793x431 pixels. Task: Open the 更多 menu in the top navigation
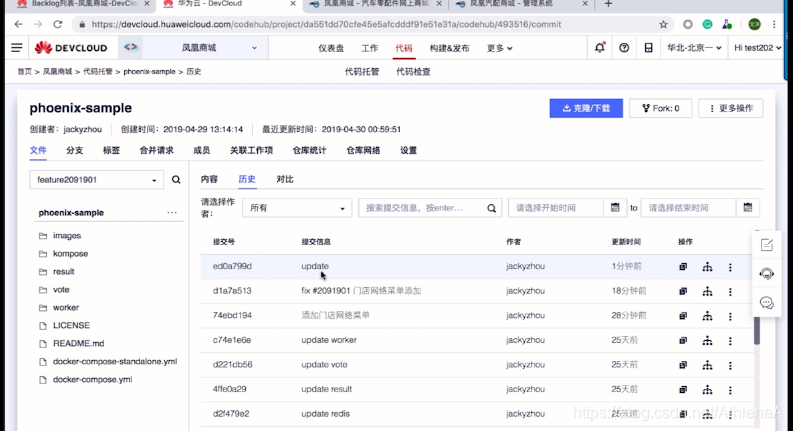(x=499, y=48)
